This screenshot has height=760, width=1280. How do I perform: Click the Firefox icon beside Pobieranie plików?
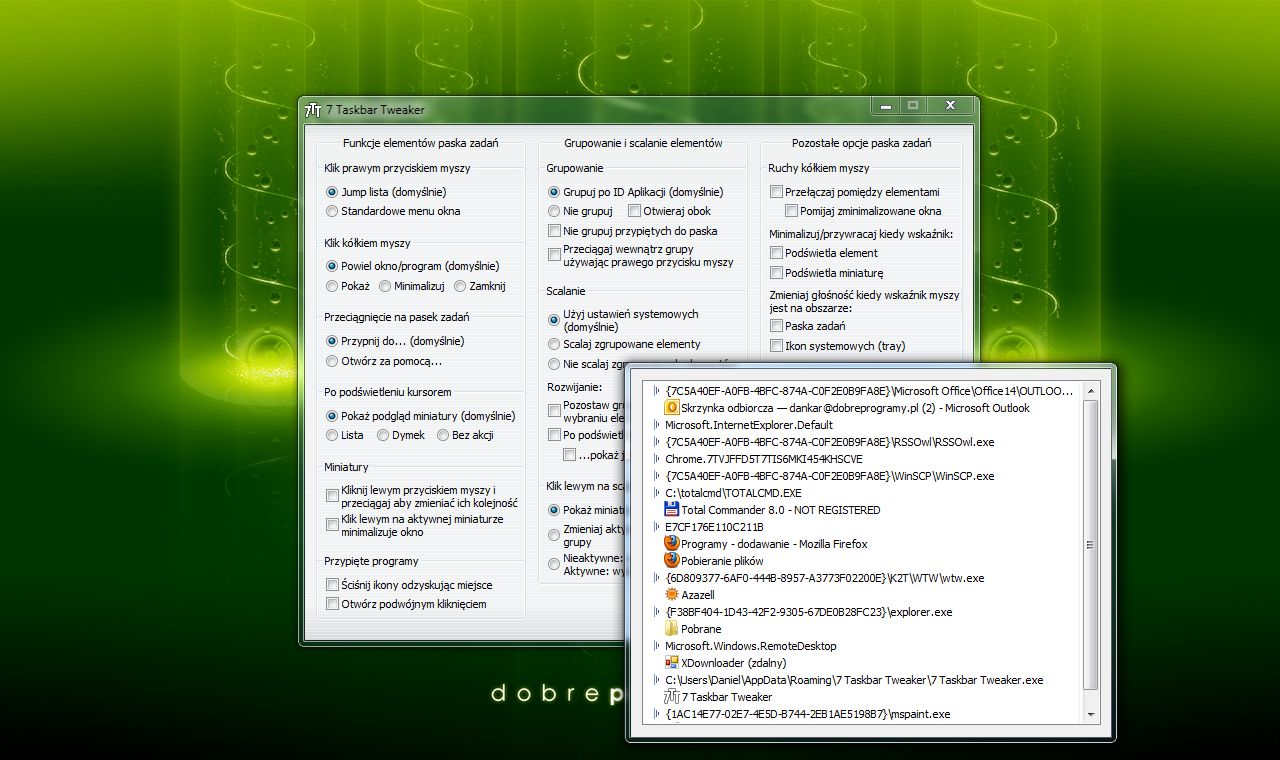click(x=672, y=561)
